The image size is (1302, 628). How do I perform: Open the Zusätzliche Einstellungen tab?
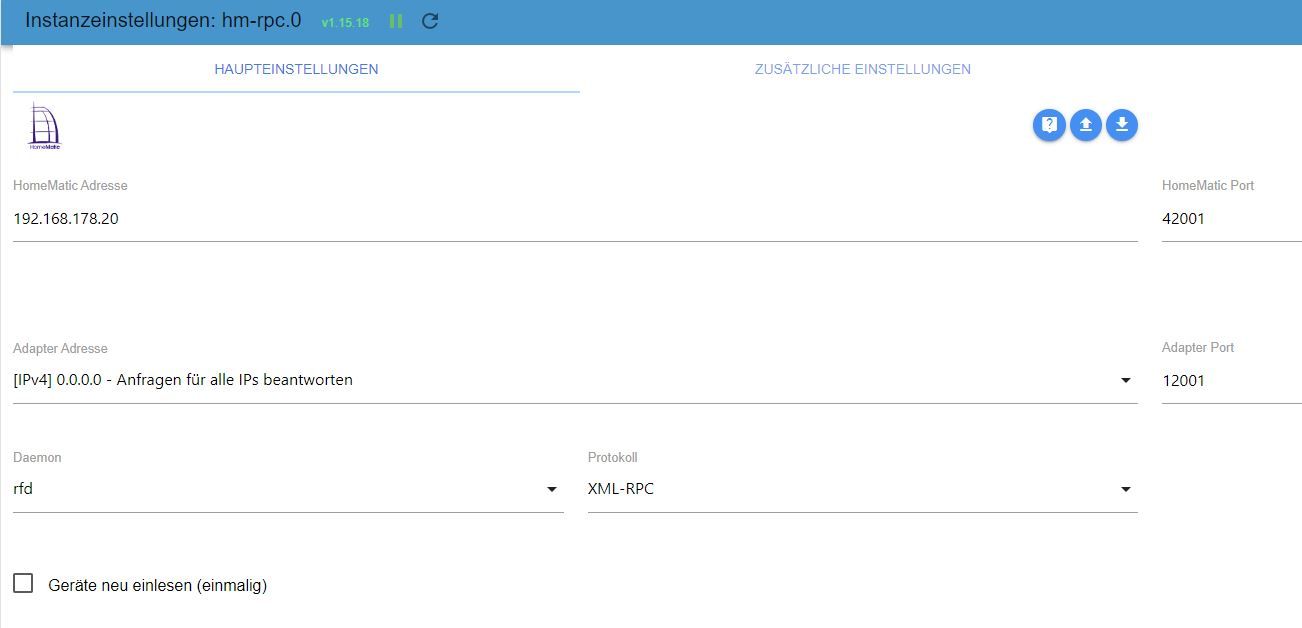pos(863,70)
